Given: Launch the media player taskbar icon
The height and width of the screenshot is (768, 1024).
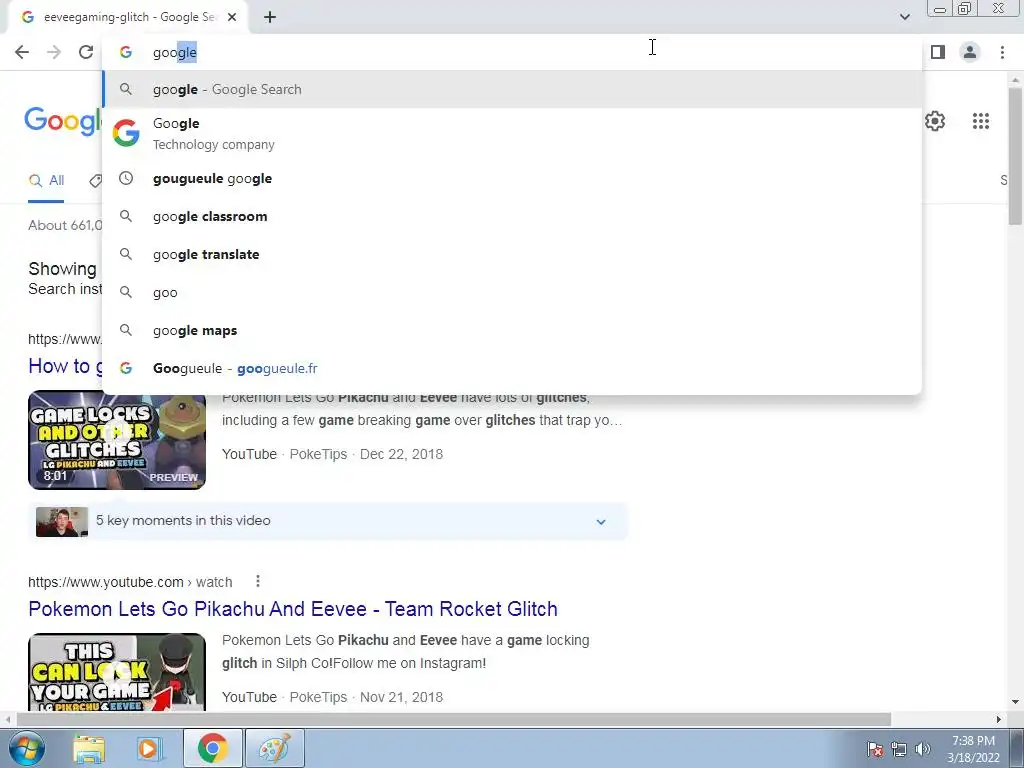Looking at the screenshot, I should pyautogui.click(x=150, y=748).
